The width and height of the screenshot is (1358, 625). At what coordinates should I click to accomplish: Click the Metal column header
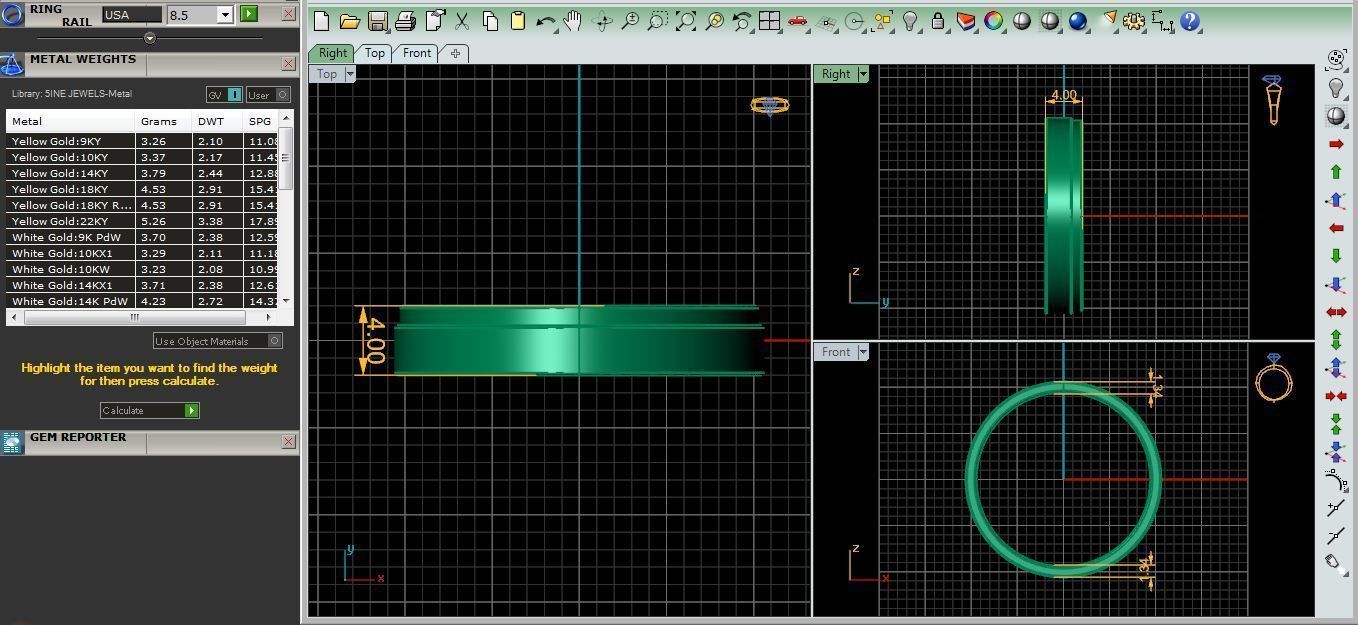(71, 121)
